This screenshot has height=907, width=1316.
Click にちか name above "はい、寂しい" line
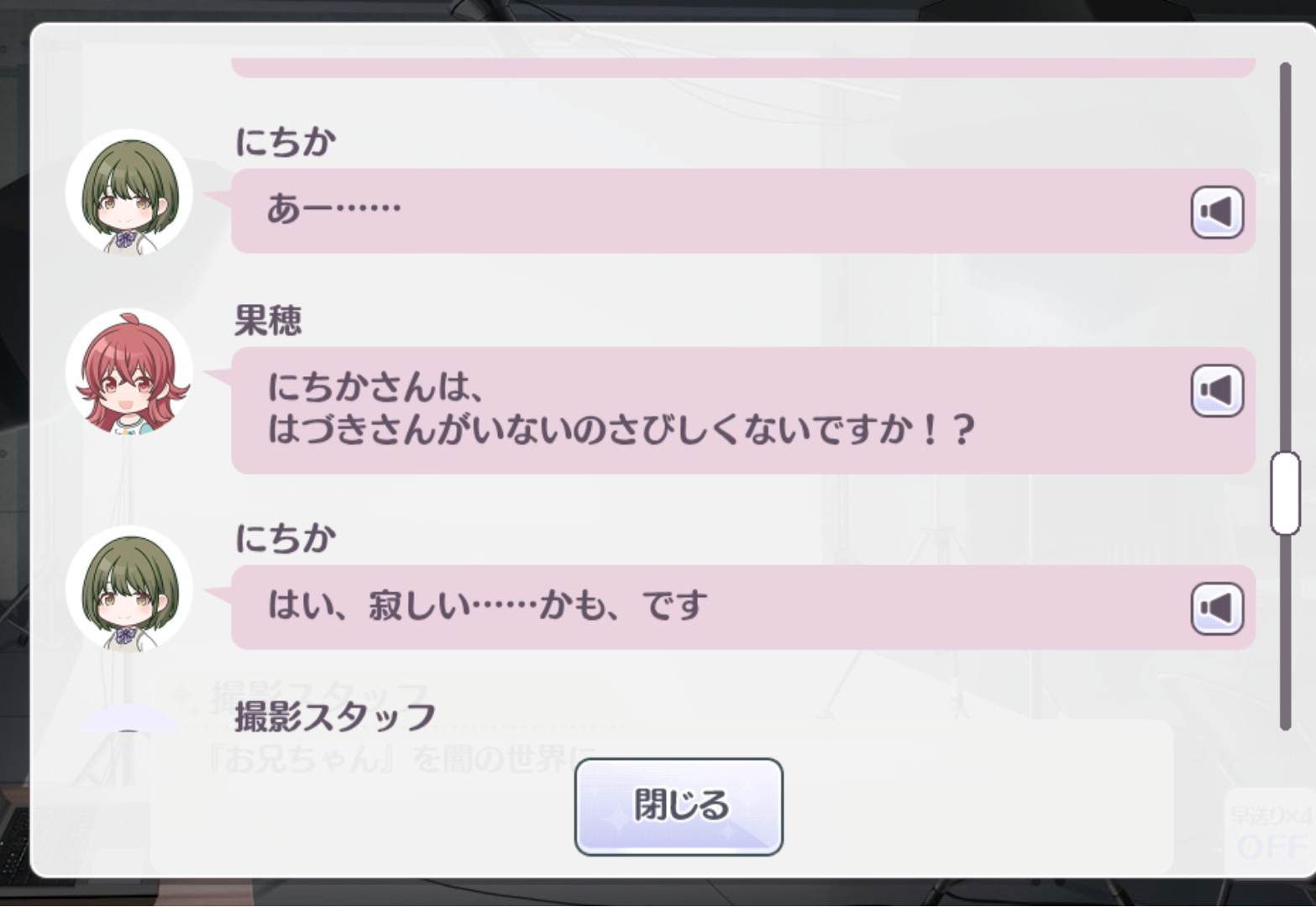(286, 537)
